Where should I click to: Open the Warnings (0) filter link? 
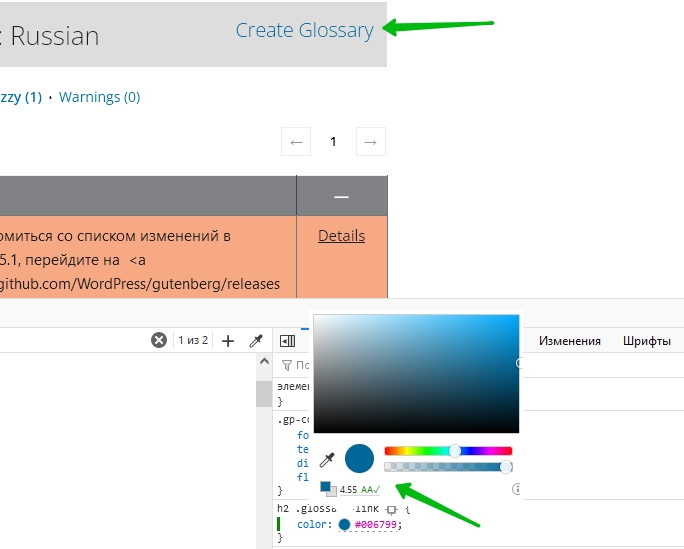(99, 97)
